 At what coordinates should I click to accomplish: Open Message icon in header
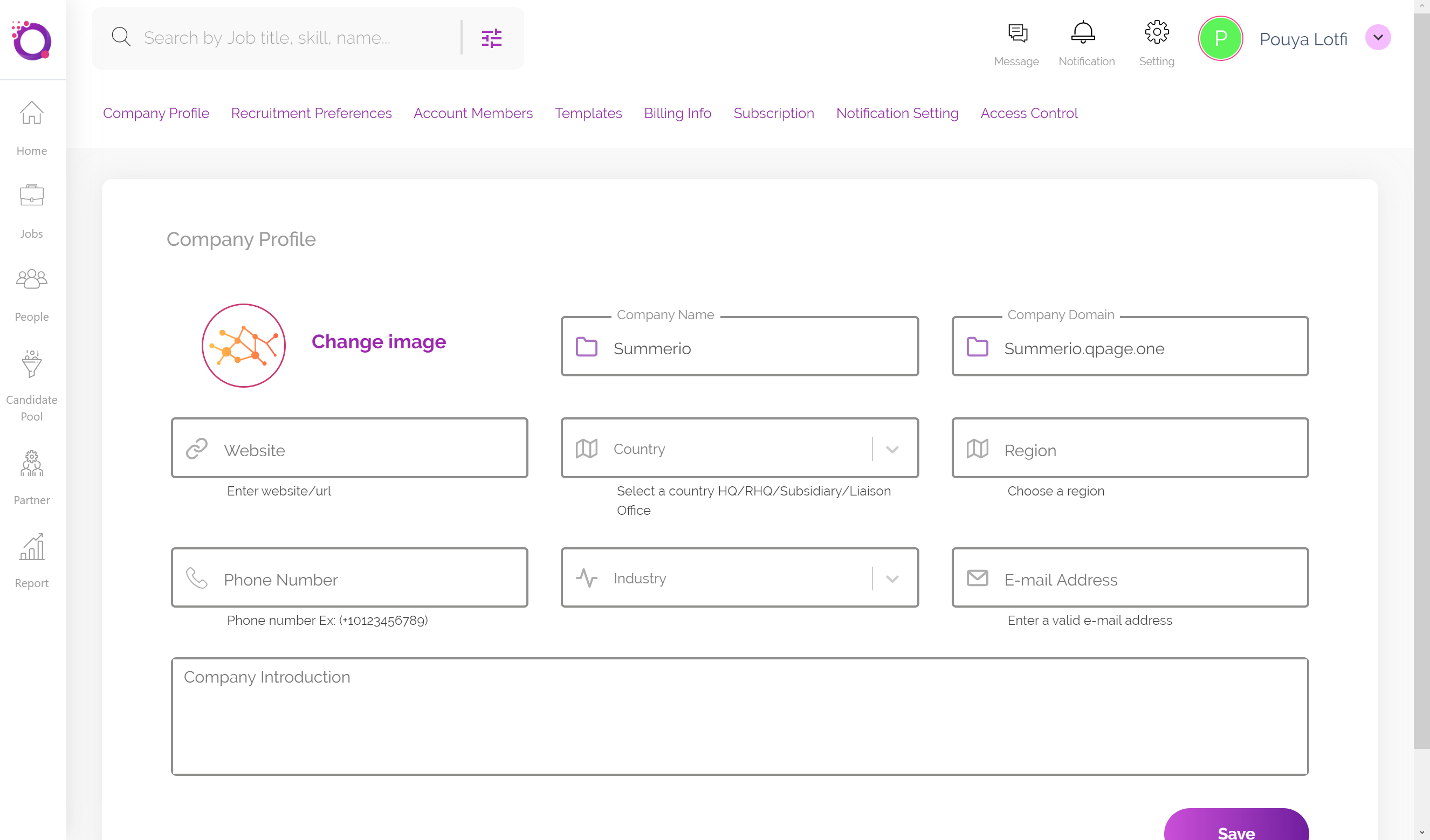pos(1017,33)
